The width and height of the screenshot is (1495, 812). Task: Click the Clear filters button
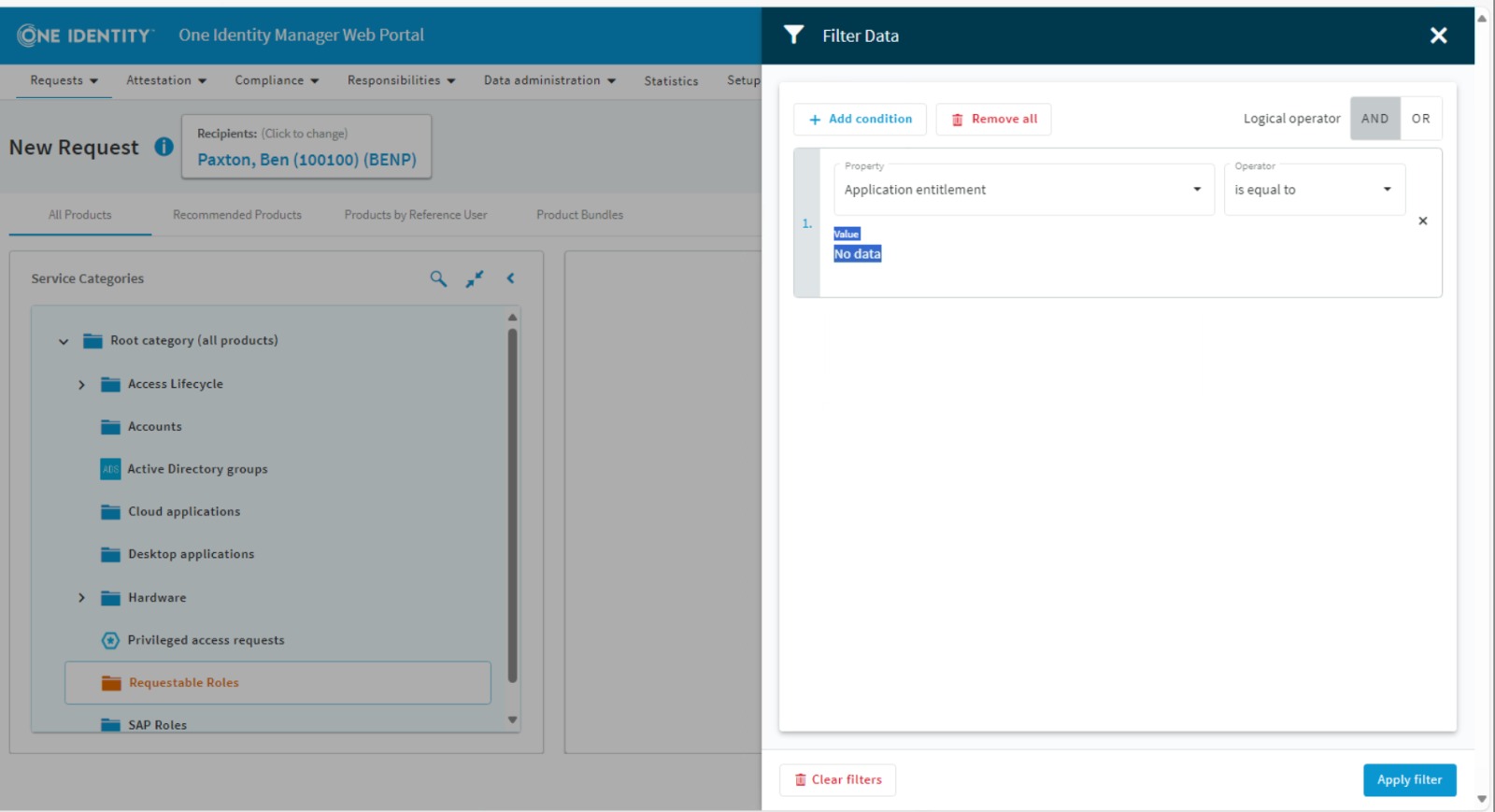[x=837, y=779]
